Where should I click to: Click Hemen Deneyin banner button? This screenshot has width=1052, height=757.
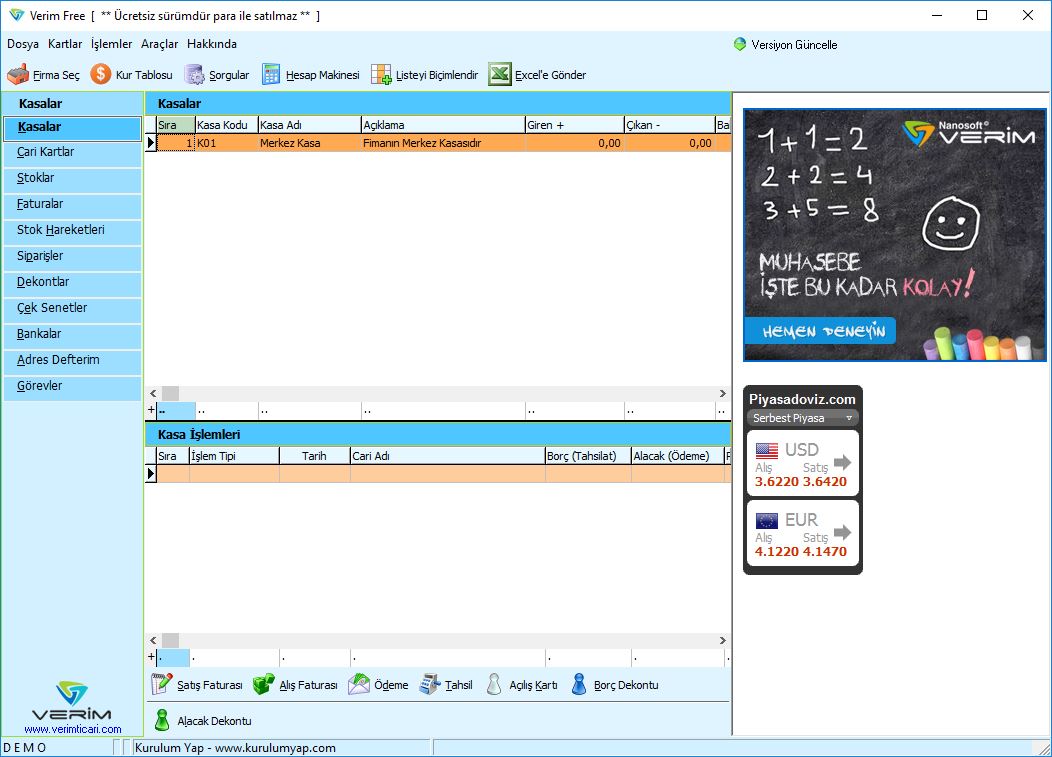click(x=819, y=331)
